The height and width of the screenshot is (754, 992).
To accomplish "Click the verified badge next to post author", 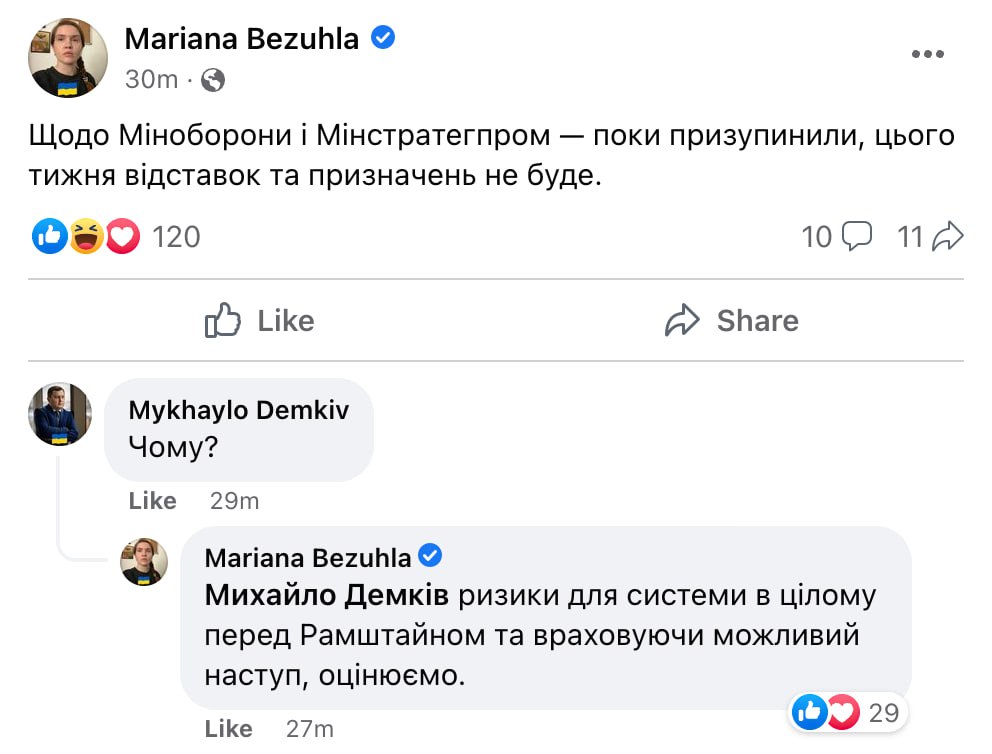I will [383, 38].
